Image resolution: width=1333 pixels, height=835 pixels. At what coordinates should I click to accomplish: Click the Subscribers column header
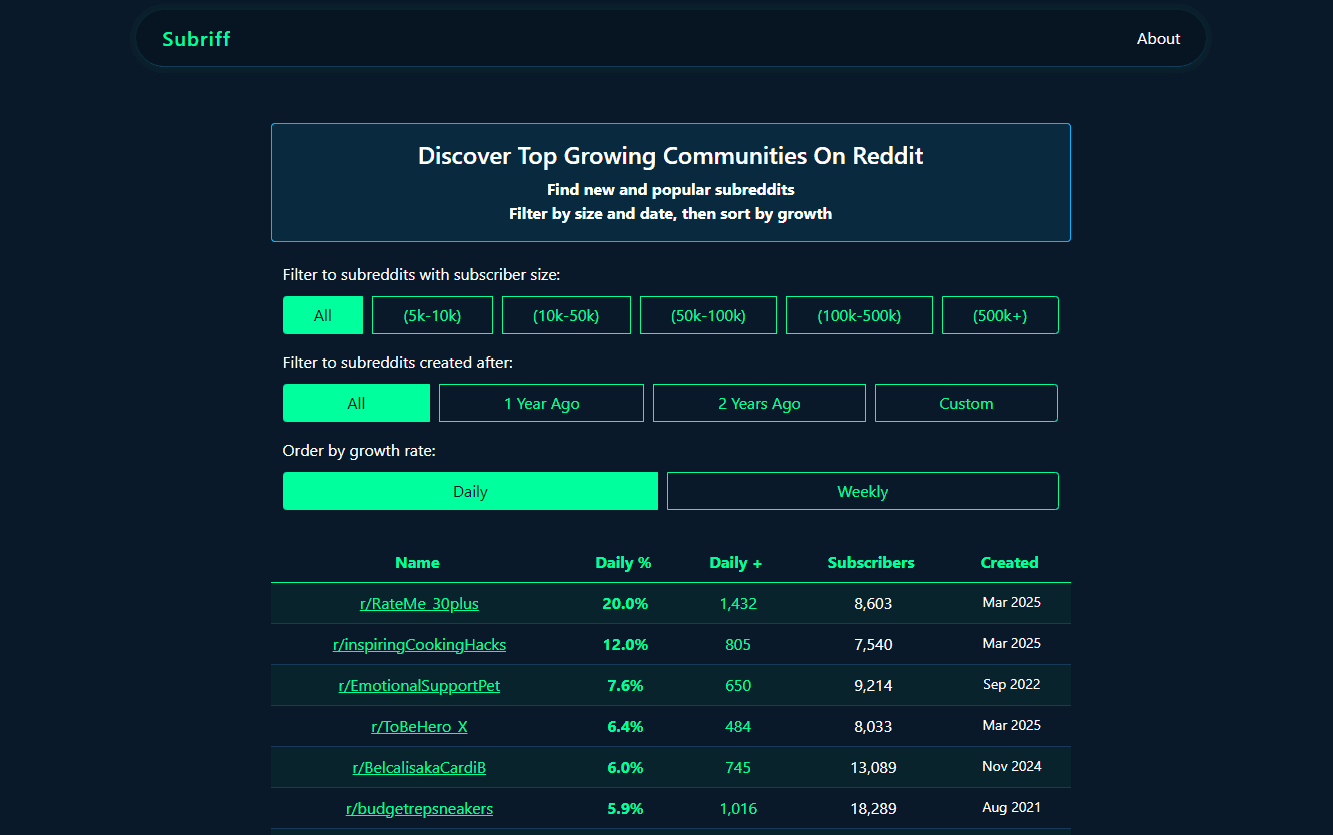click(871, 562)
